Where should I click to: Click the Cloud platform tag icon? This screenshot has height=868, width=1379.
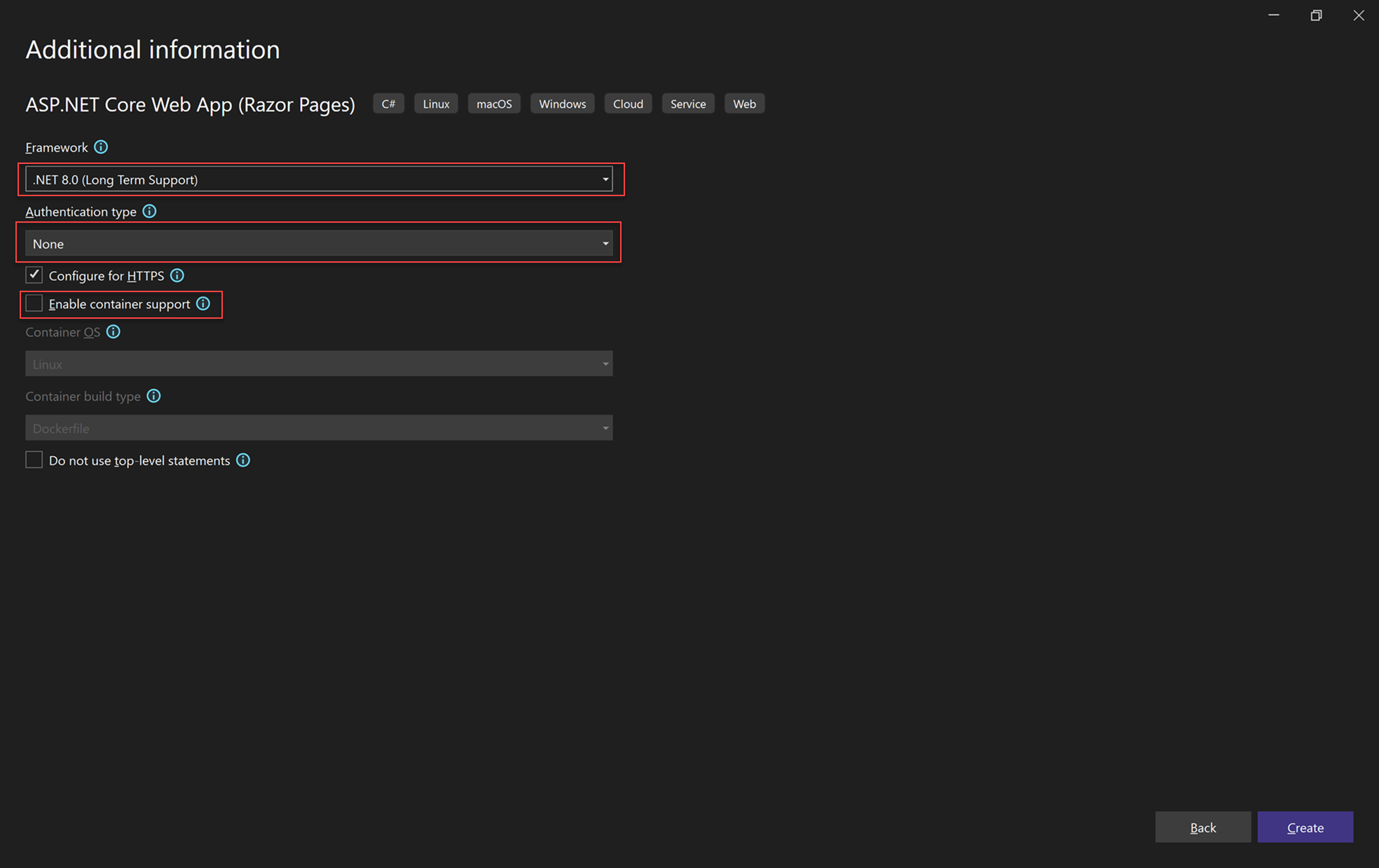coord(627,104)
